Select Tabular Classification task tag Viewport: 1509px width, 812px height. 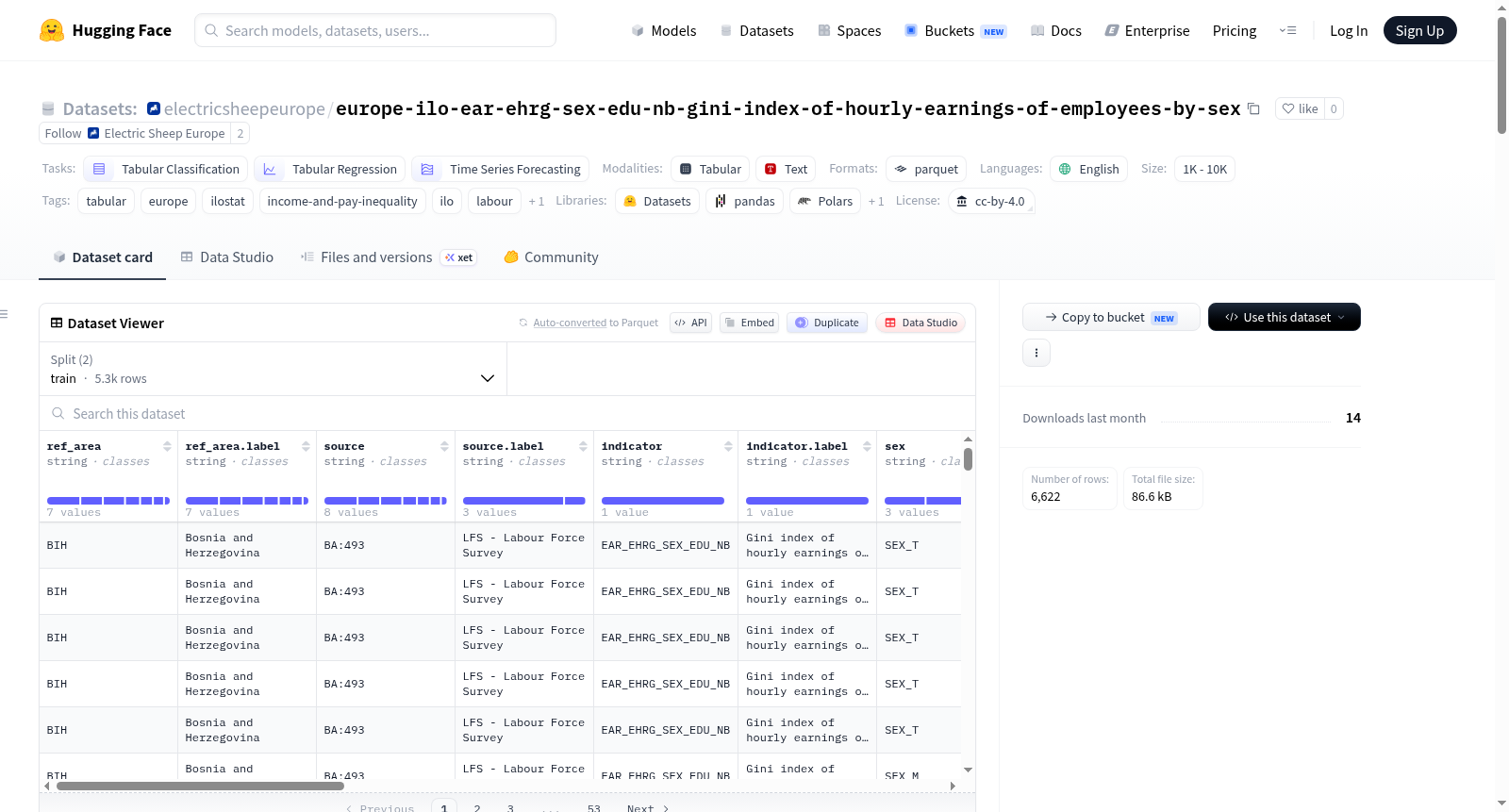pyautogui.click(x=166, y=169)
